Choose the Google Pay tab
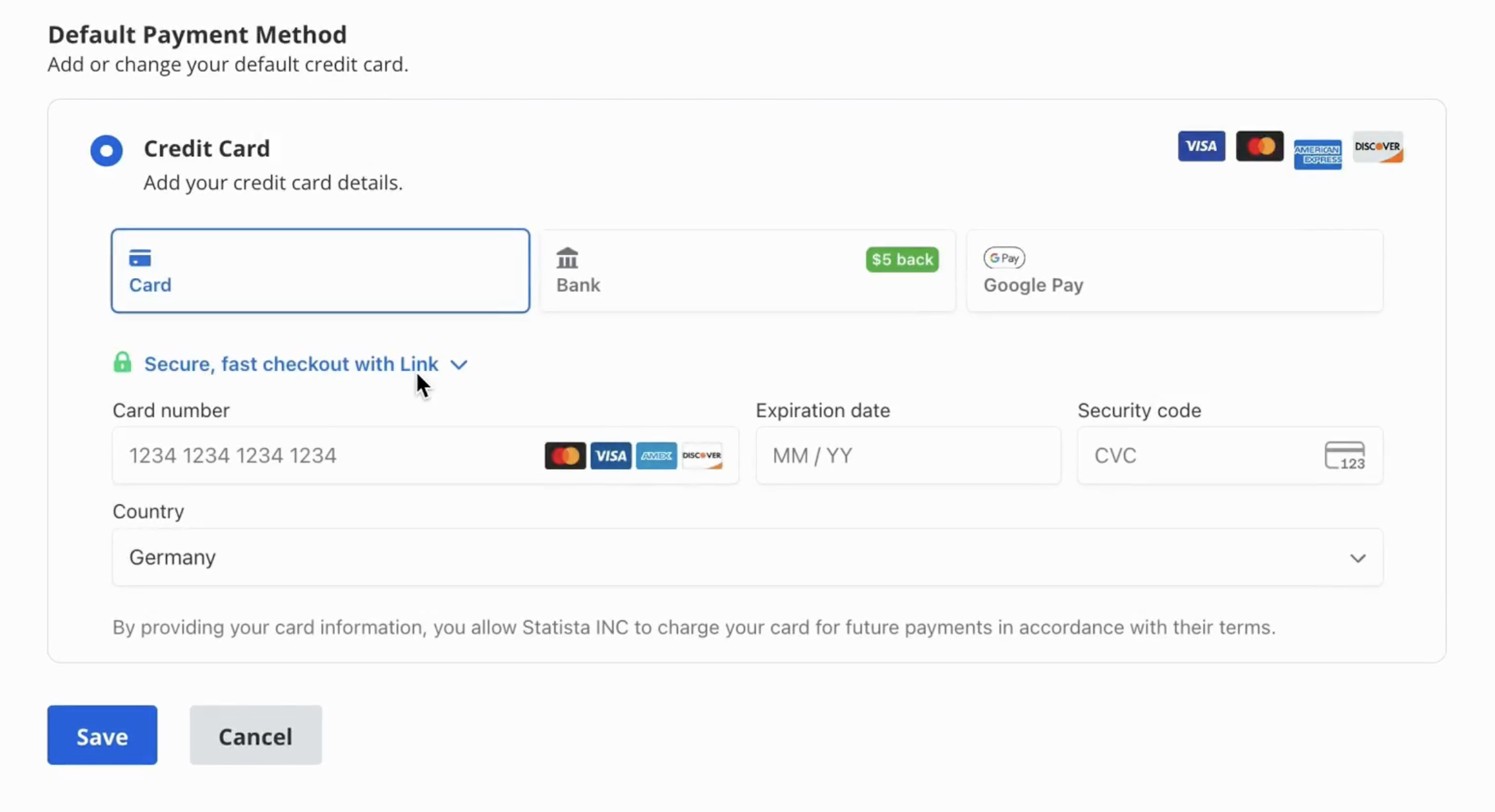 pos(1174,270)
